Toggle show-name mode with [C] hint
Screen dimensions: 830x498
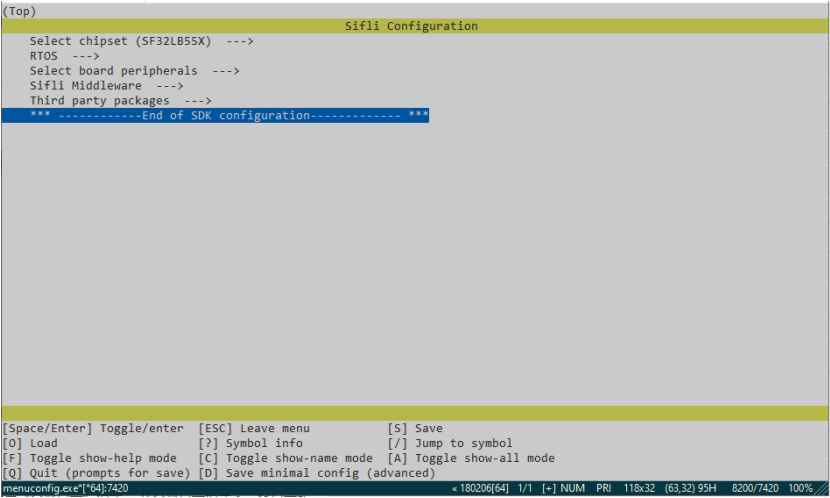click(285, 458)
